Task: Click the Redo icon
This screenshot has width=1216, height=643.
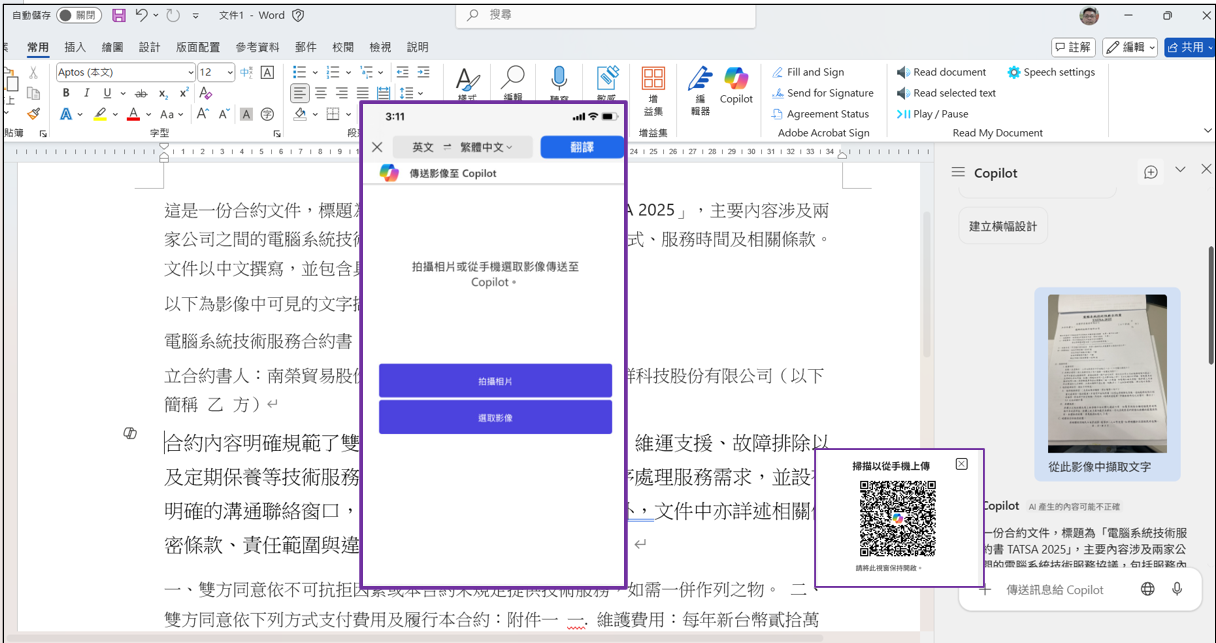Action: (172, 16)
